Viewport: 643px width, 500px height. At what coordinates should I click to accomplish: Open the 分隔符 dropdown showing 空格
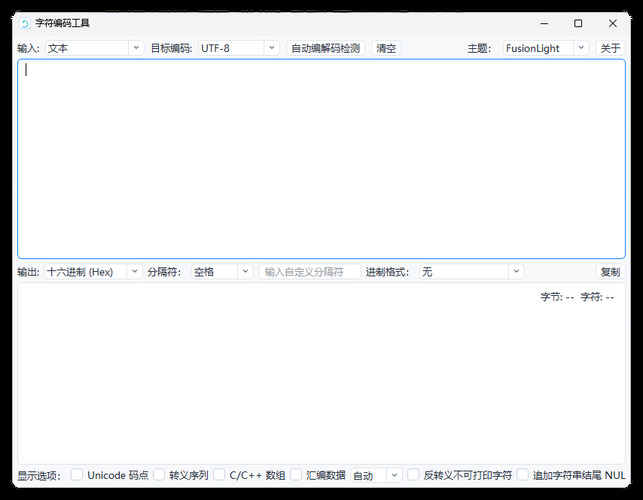coord(222,271)
